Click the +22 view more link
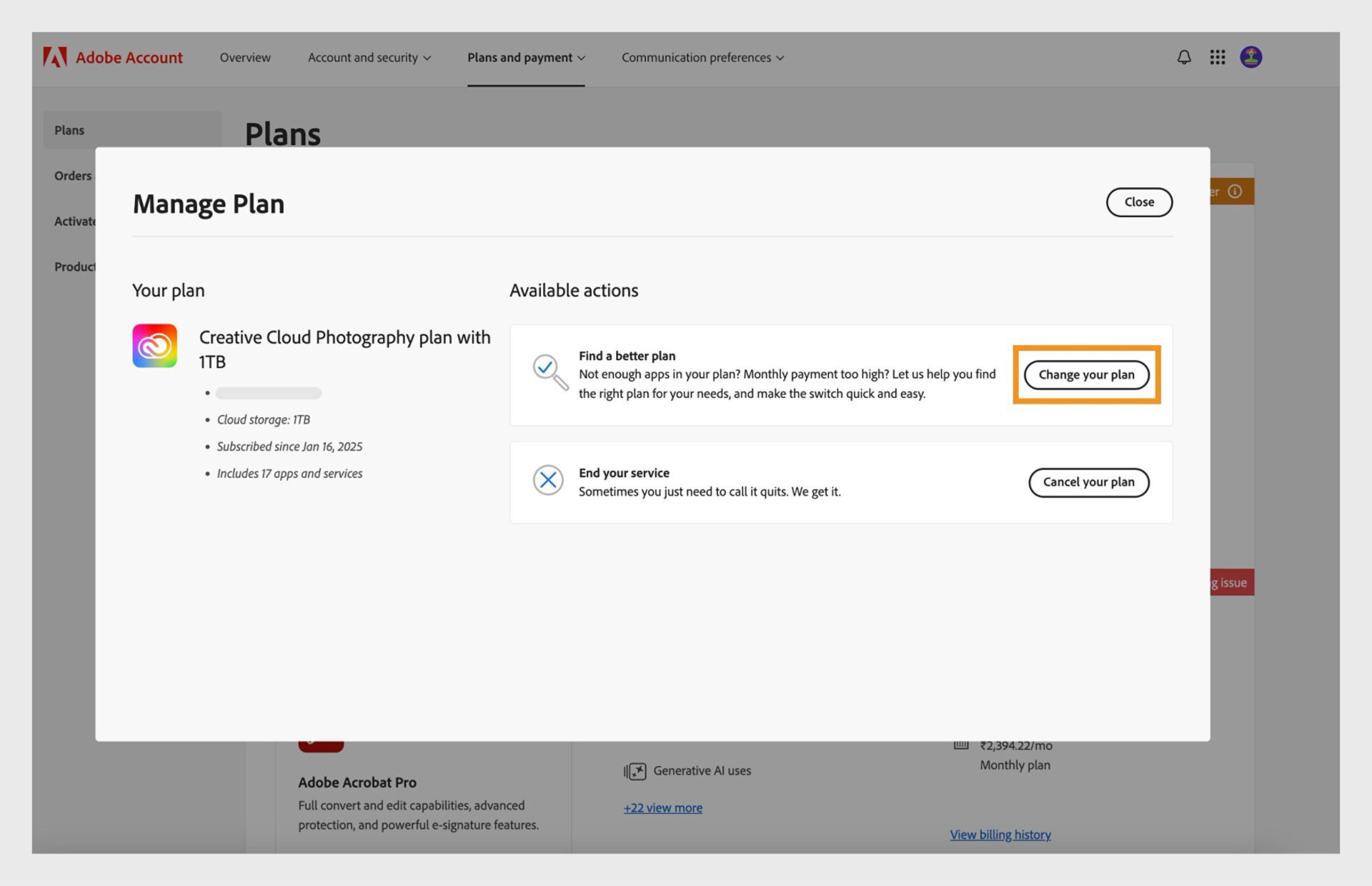 pyautogui.click(x=662, y=808)
